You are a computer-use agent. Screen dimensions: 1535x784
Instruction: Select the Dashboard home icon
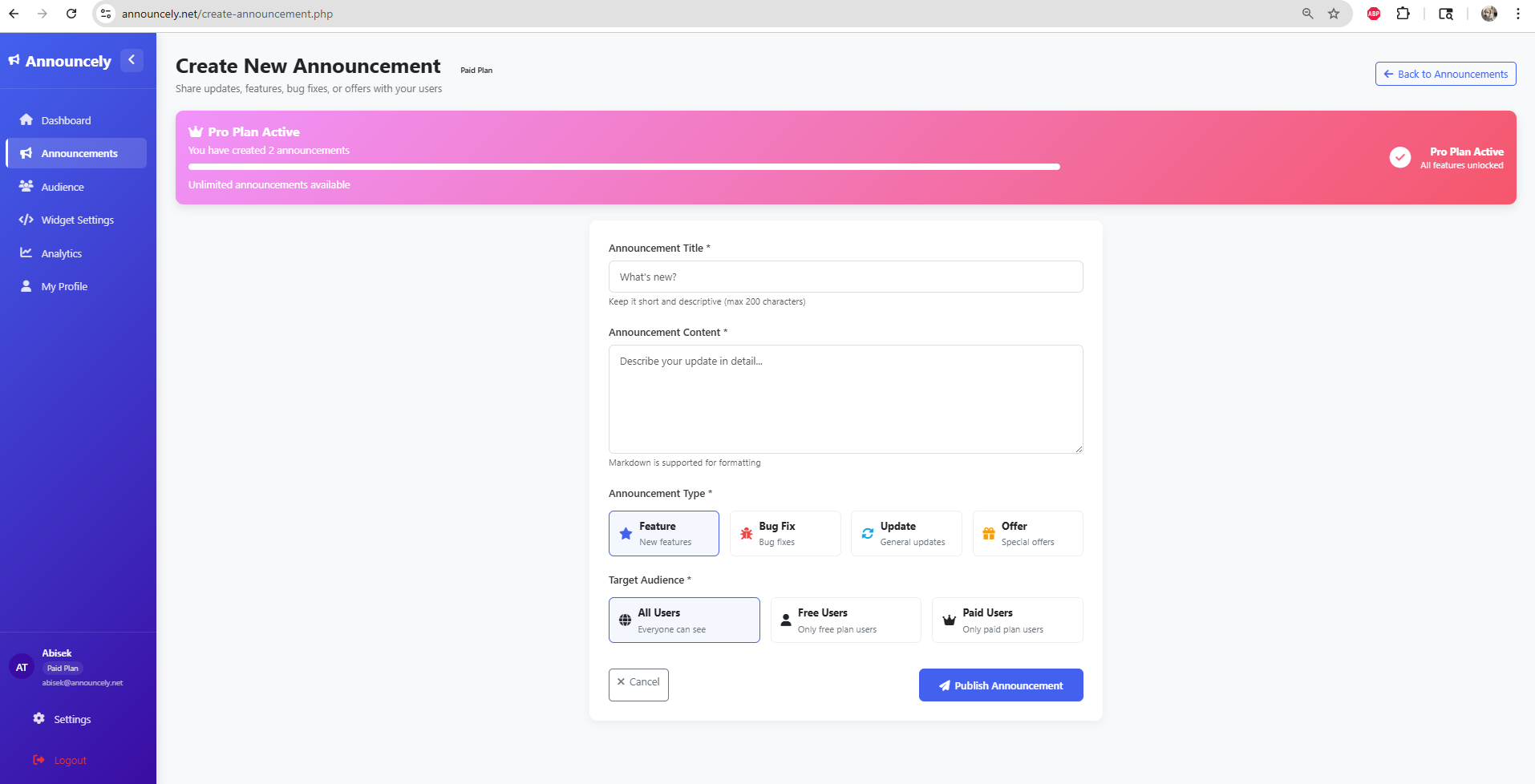pos(27,119)
